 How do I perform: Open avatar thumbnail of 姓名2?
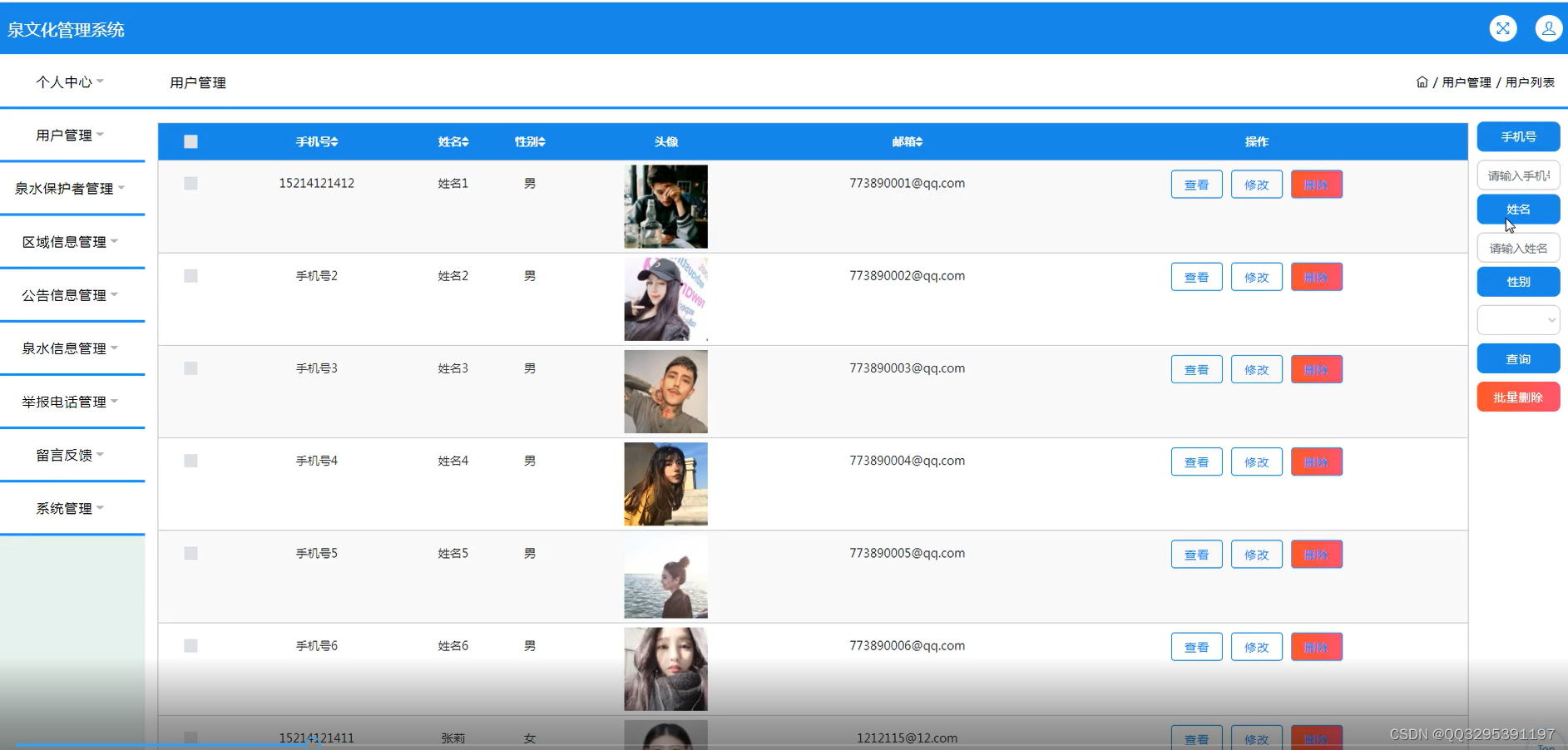(665, 299)
